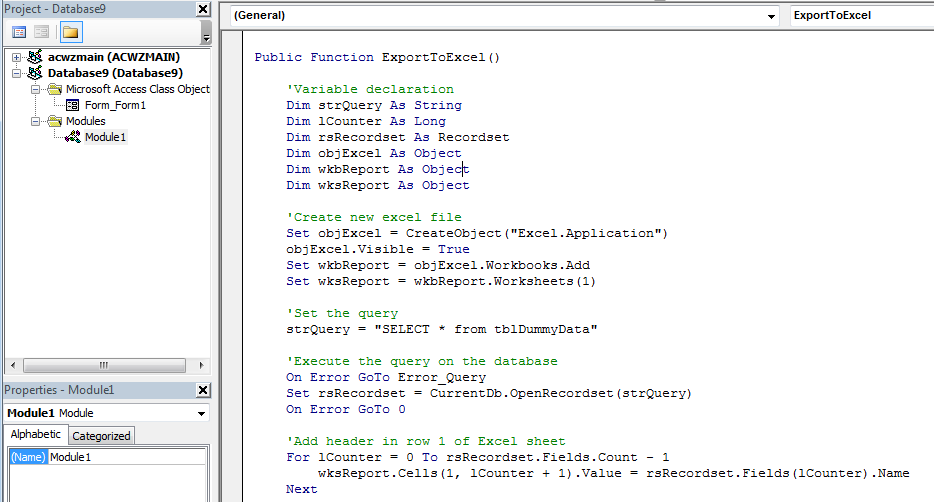Click the Dim objExcel As Object line
934x502 pixels.
[x=374, y=154]
